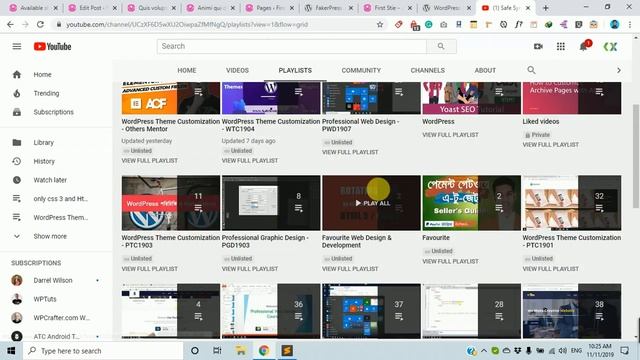Image resolution: width=640 pixels, height=360 pixels.
Task: Open the PTC1903 playlist thumbnail with 11 videos
Action: [x=171, y=203]
